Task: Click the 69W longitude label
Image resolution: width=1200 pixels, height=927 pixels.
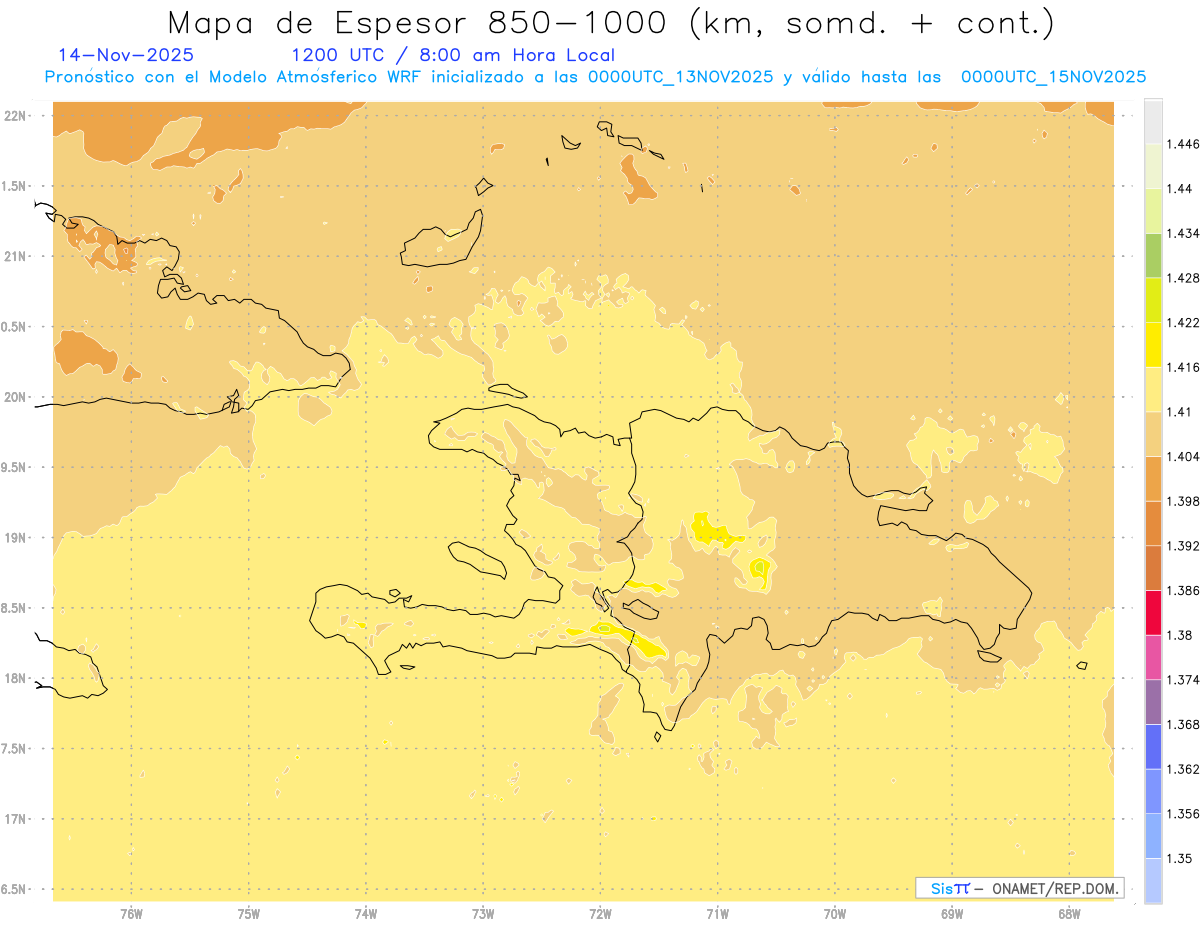Action: pos(952,914)
